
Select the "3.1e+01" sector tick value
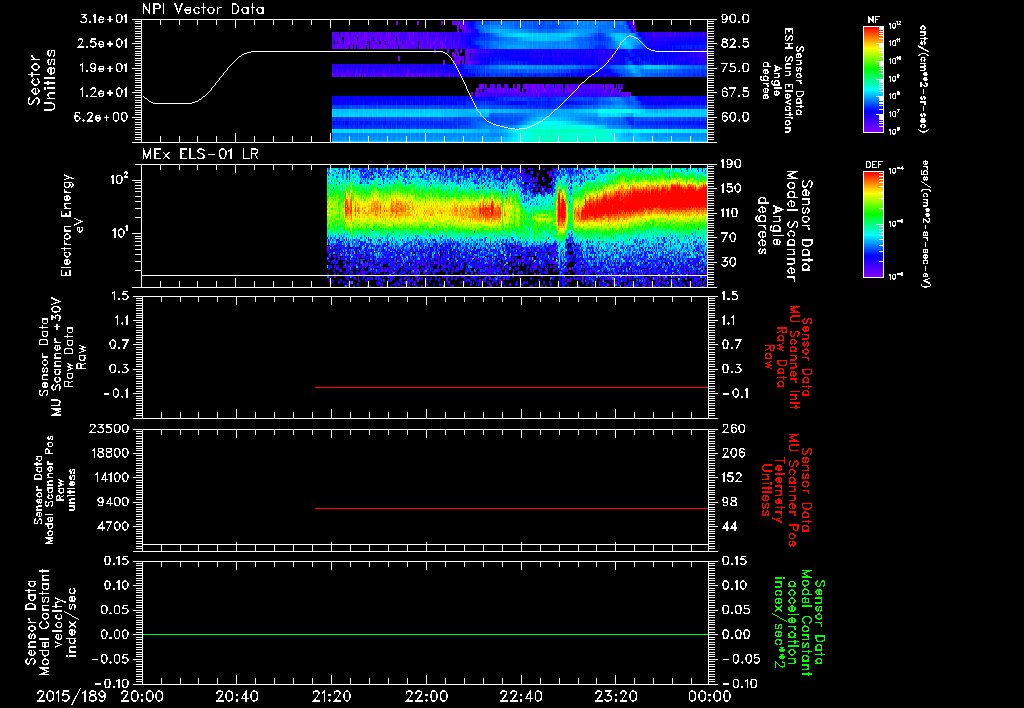point(104,19)
